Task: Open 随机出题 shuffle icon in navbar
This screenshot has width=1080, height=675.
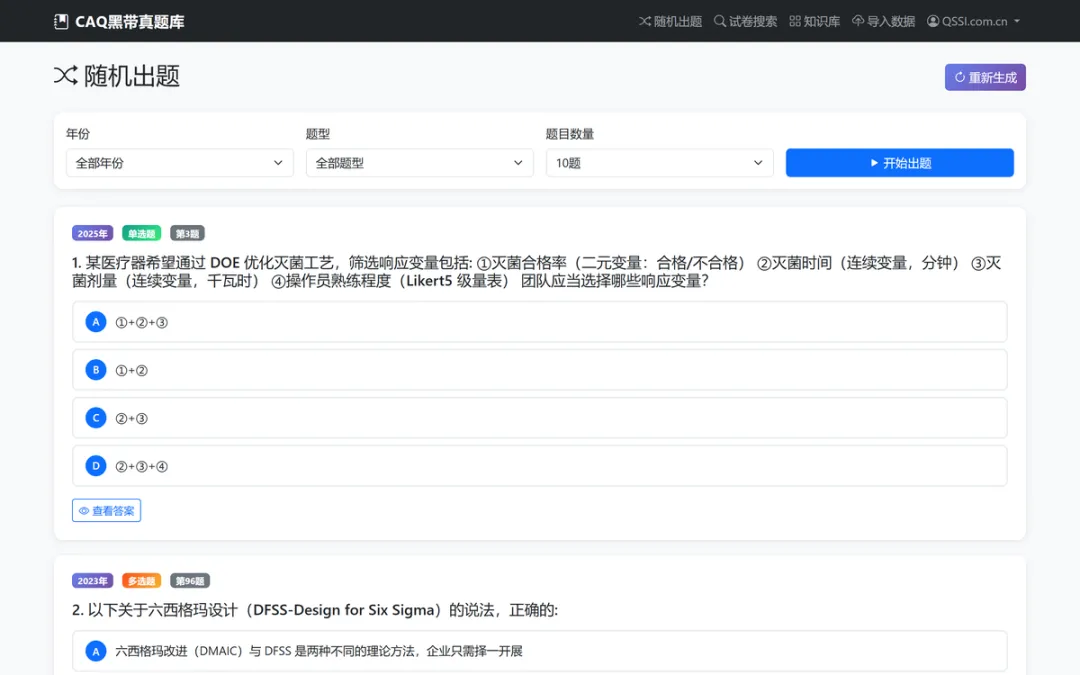Action: tap(645, 21)
